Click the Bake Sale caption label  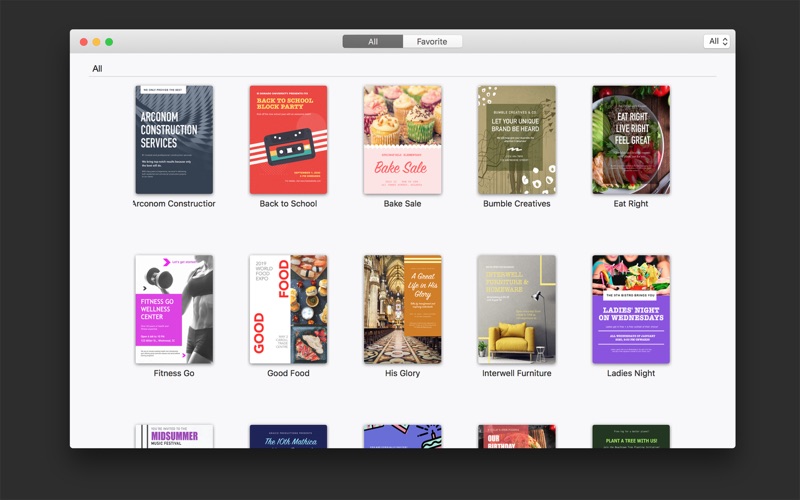point(403,204)
